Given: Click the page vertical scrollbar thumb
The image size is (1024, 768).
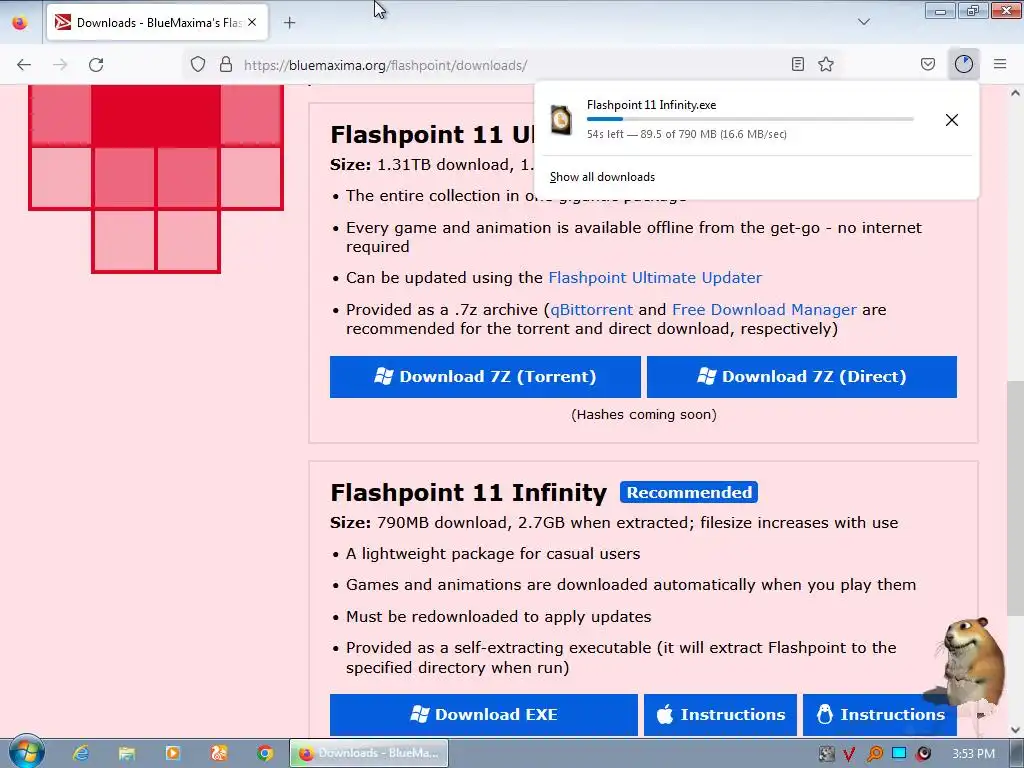Looking at the screenshot, I should (1015, 498).
